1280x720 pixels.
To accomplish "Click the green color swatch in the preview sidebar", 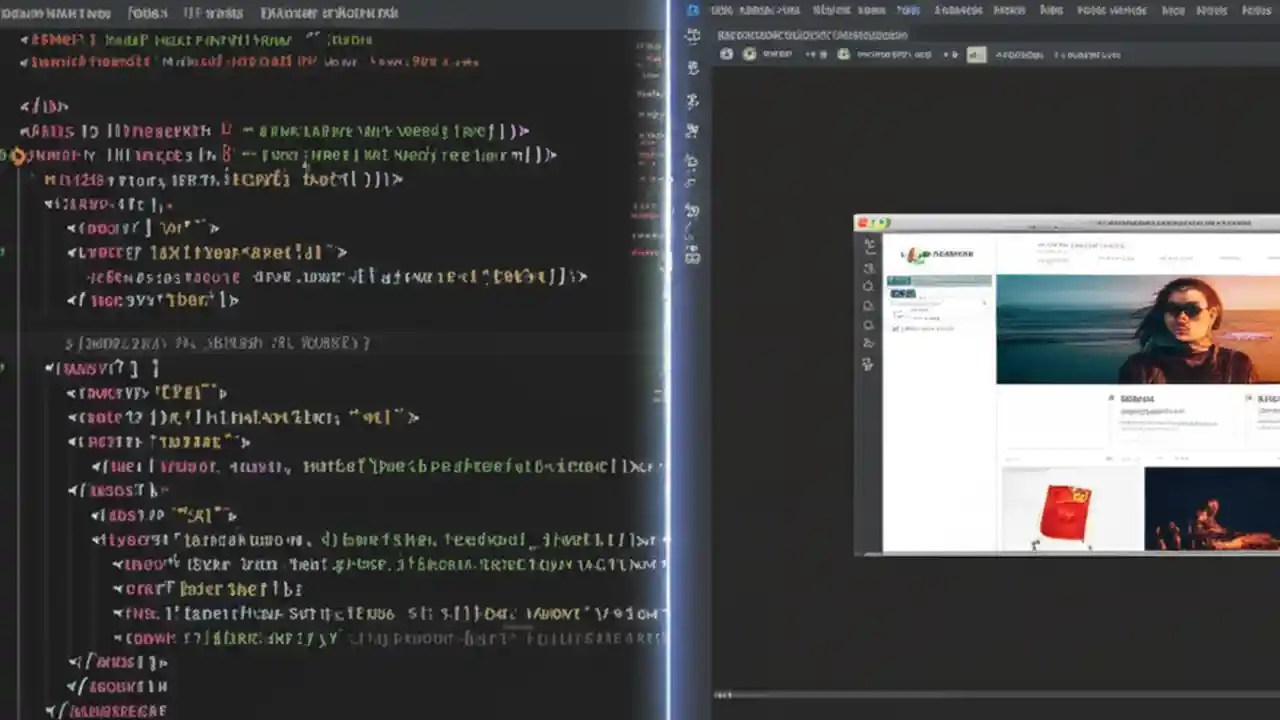I will coord(903,293).
